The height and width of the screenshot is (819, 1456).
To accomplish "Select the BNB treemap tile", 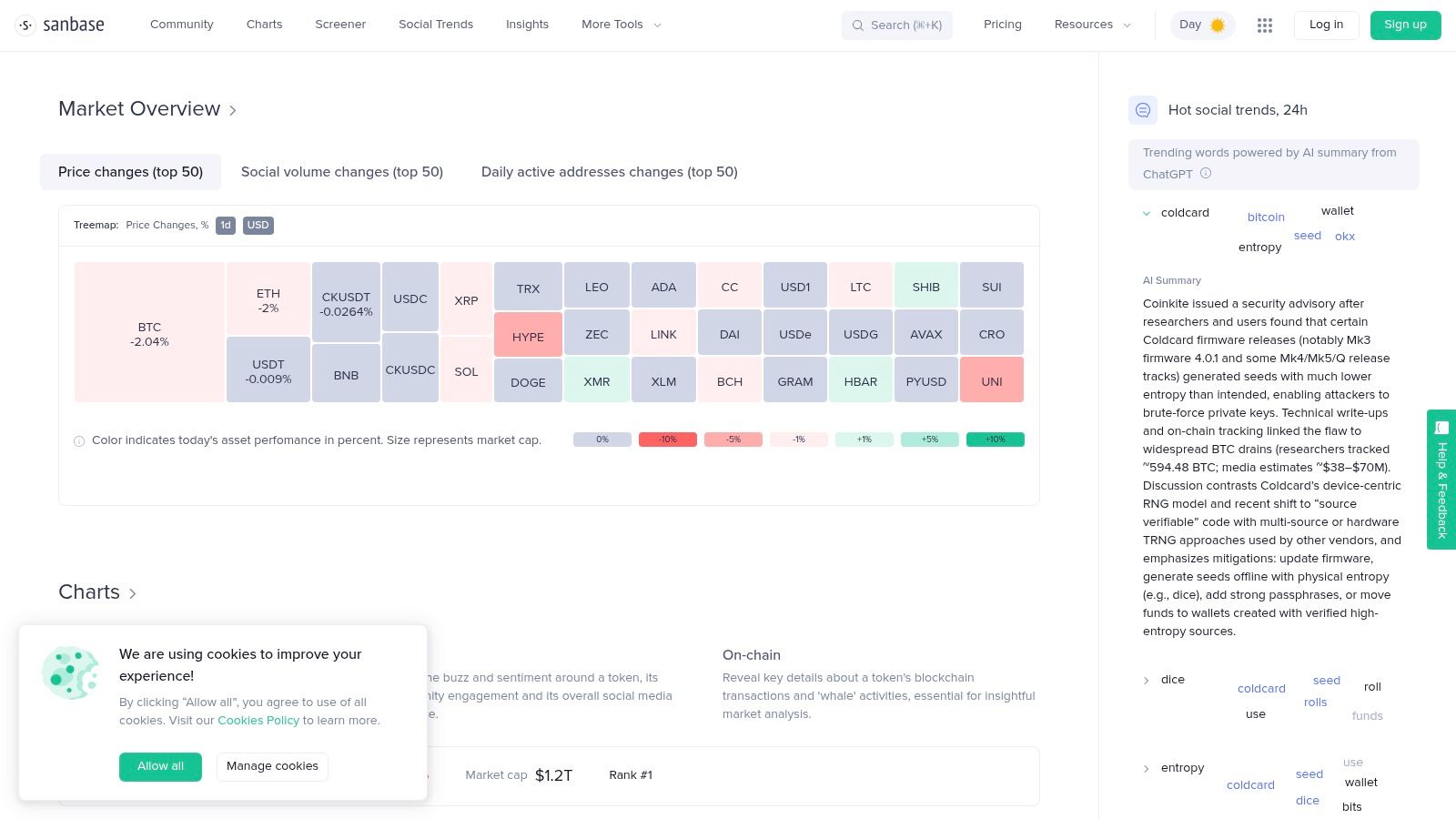I will tap(346, 373).
